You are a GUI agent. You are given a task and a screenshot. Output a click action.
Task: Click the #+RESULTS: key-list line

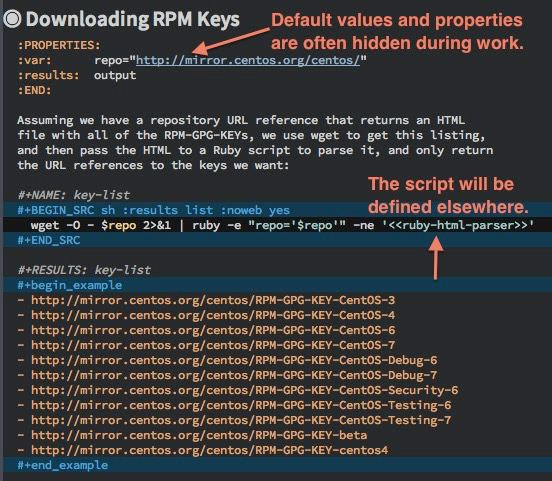84,270
